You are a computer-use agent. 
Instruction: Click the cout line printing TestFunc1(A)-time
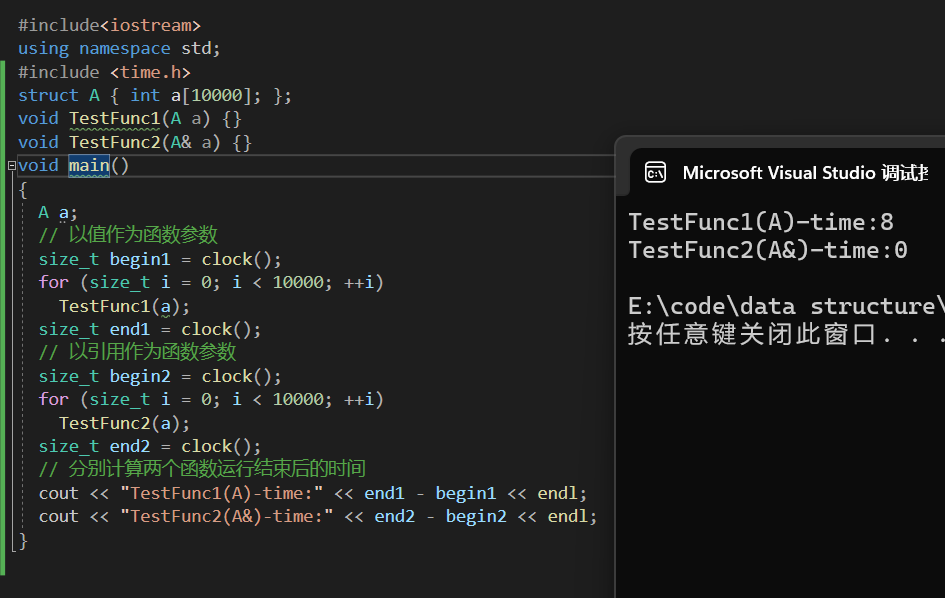(x=313, y=493)
